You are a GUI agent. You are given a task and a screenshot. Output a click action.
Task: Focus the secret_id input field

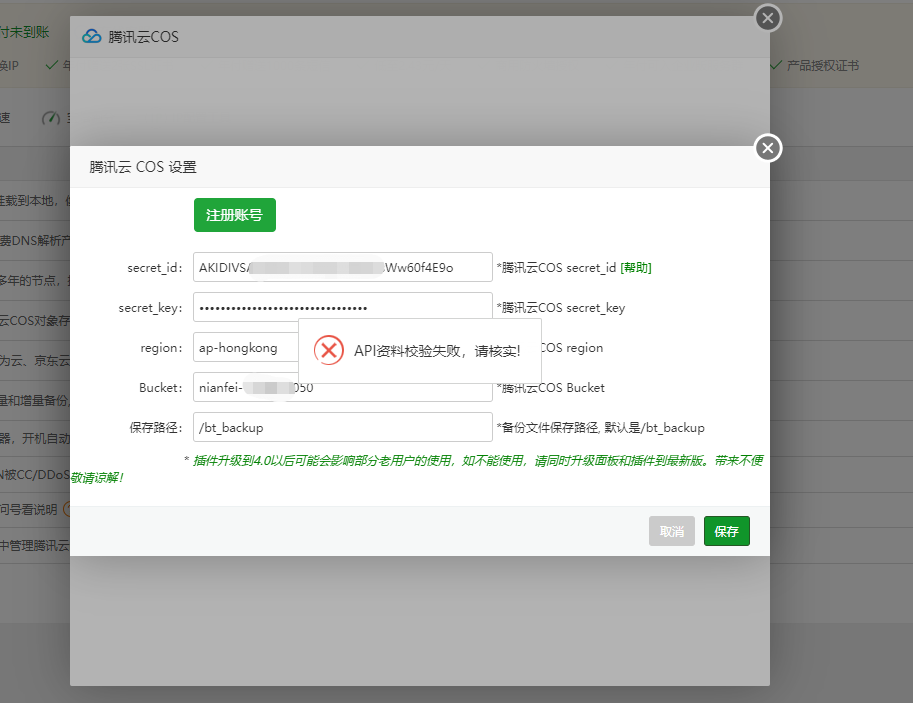(343, 267)
